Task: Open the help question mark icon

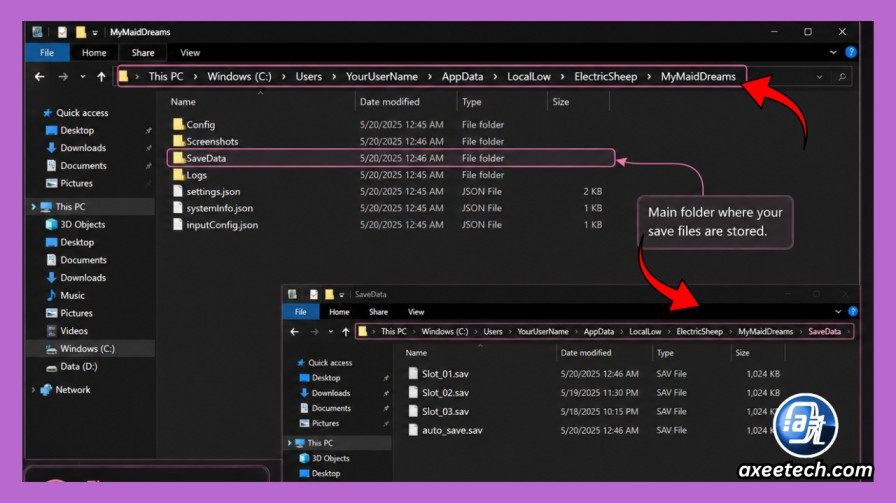Action: pyautogui.click(x=851, y=52)
